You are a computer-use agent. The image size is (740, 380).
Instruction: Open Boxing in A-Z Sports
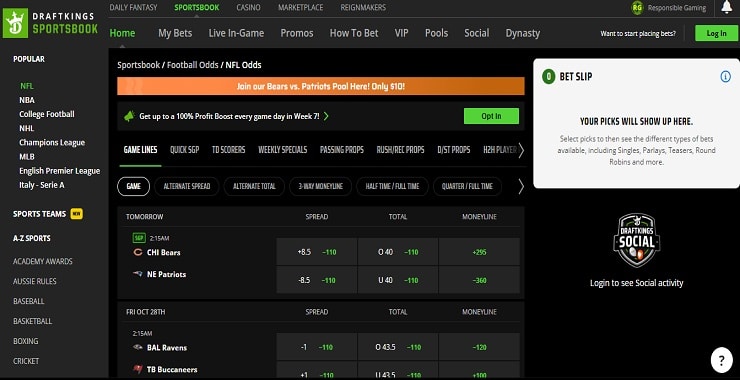(x=26, y=341)
